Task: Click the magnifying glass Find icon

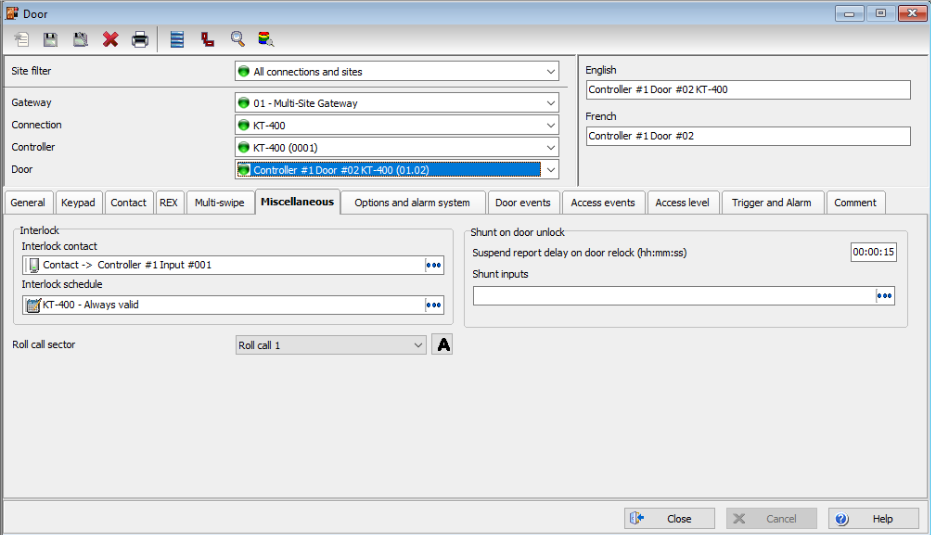Action: click(237, 40)
